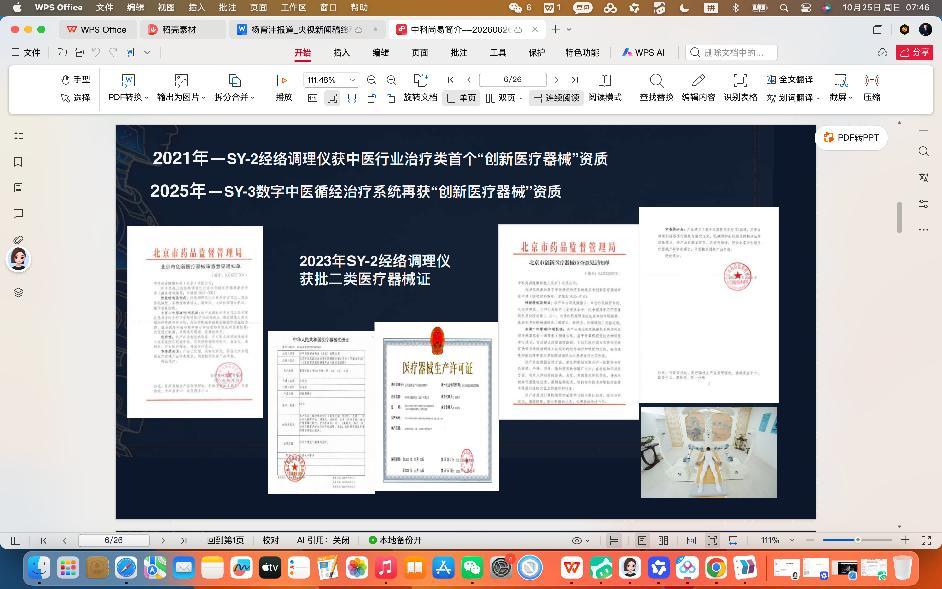Click the layers icon in left sidebar
Viewport: 942px width, 589px height.
[x=19, y=292]
